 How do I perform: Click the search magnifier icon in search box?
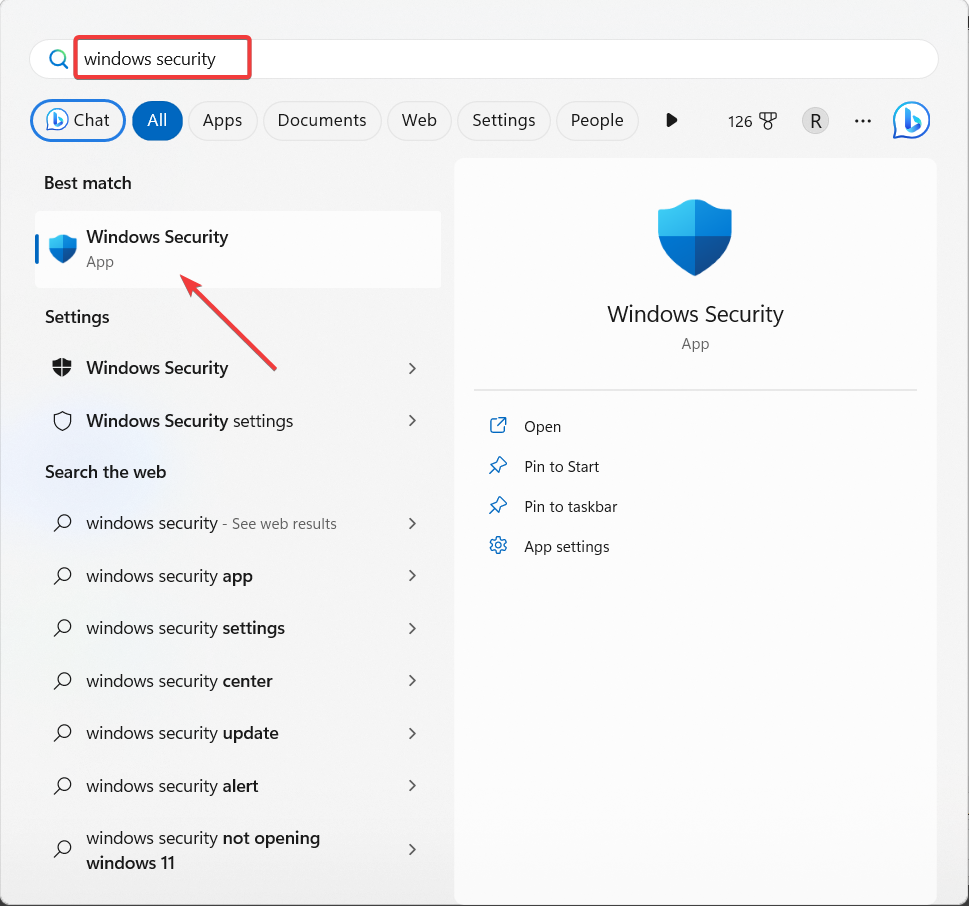(x=58, y=59)
